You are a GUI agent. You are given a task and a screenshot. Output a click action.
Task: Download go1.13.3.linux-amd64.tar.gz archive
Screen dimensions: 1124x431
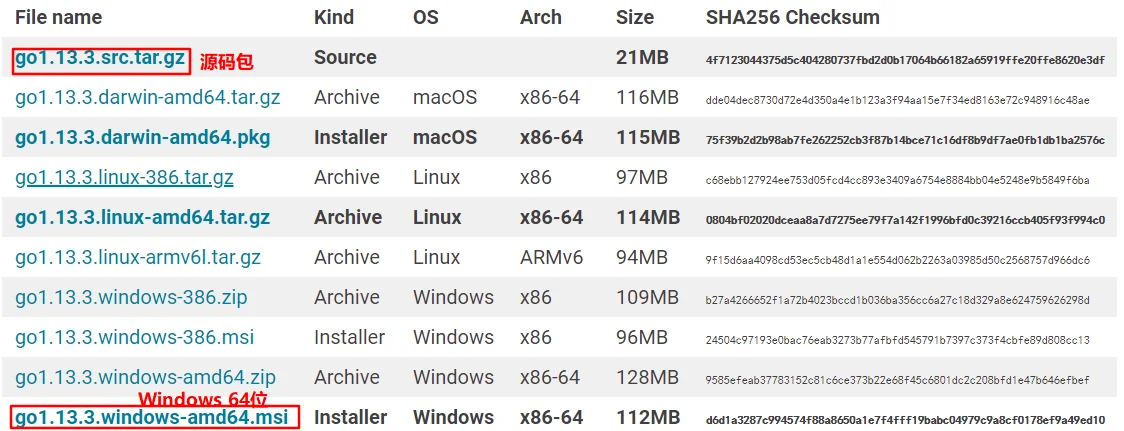pos(143,217)
